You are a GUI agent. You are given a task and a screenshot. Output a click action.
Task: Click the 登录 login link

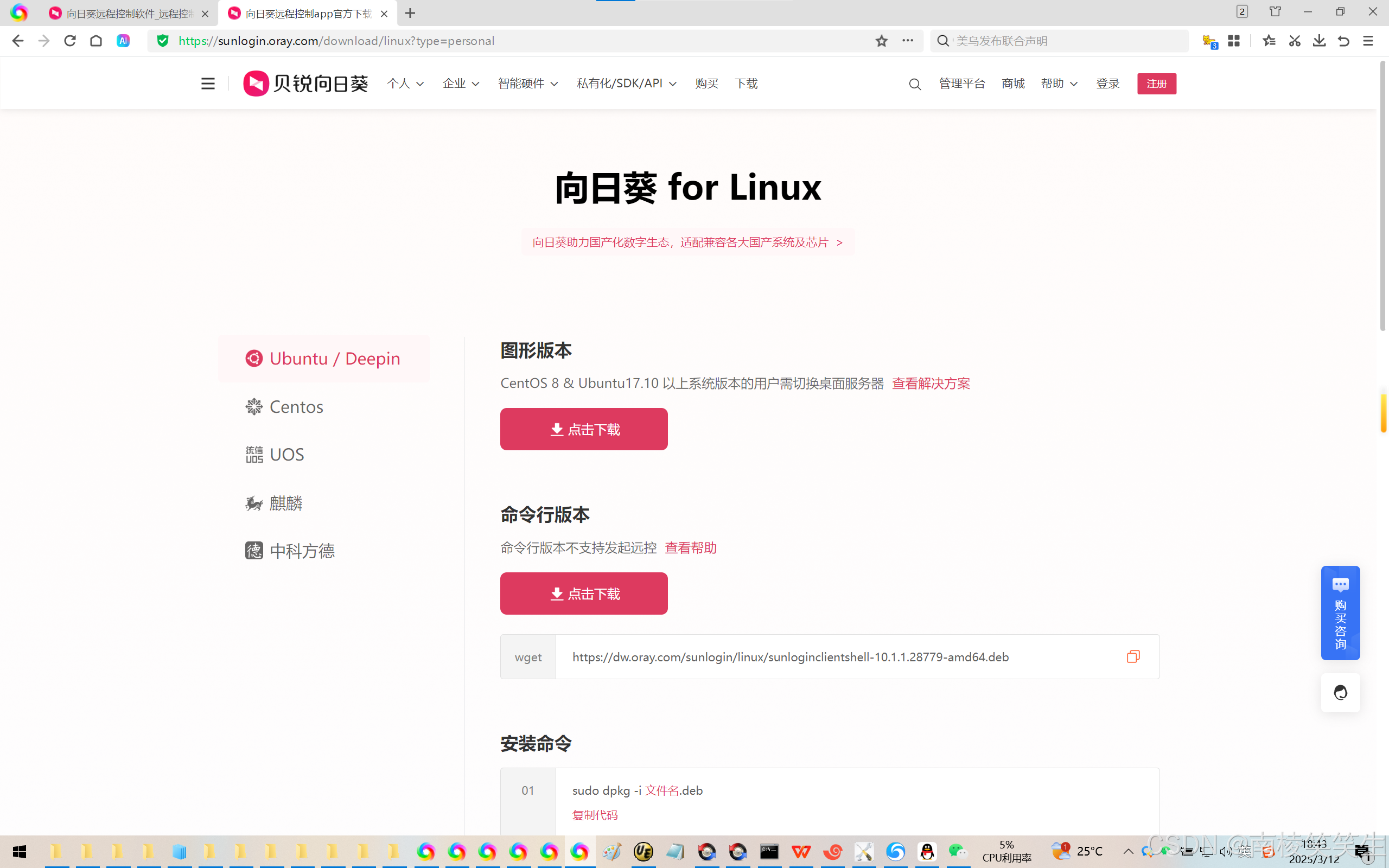pos(1108,84)
